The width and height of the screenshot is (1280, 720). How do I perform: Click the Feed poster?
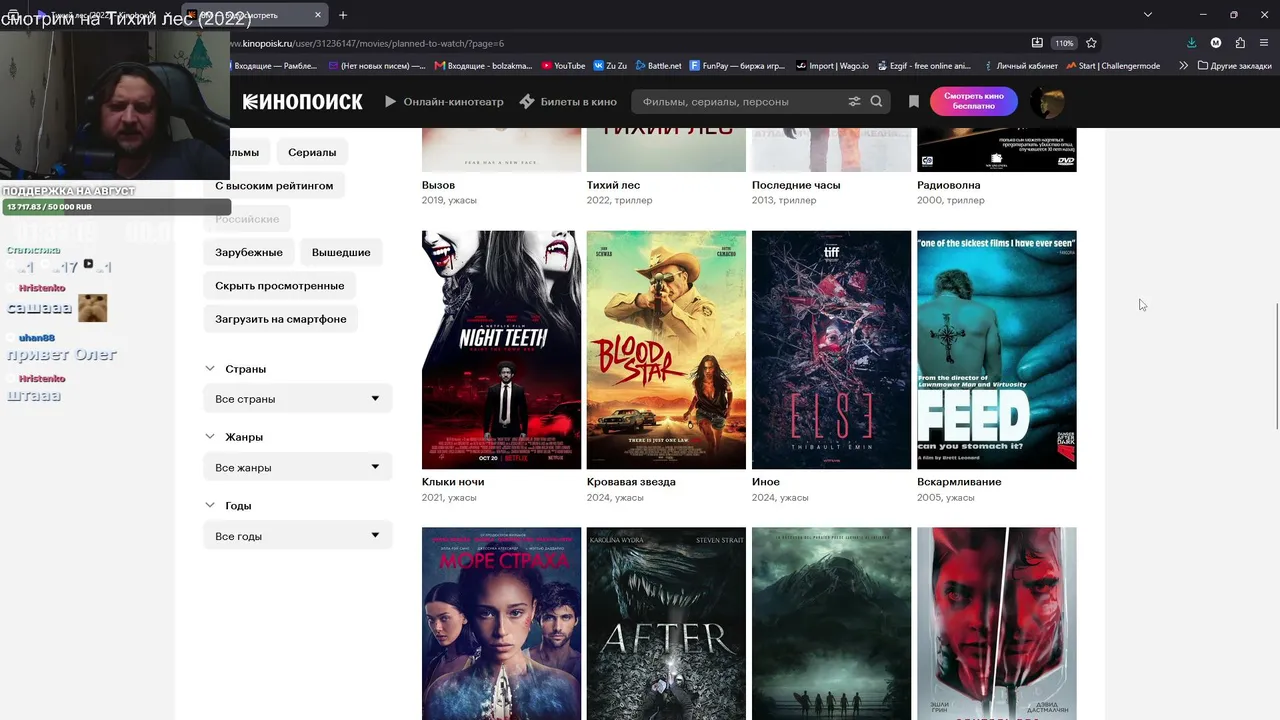(x=997, y=350)
